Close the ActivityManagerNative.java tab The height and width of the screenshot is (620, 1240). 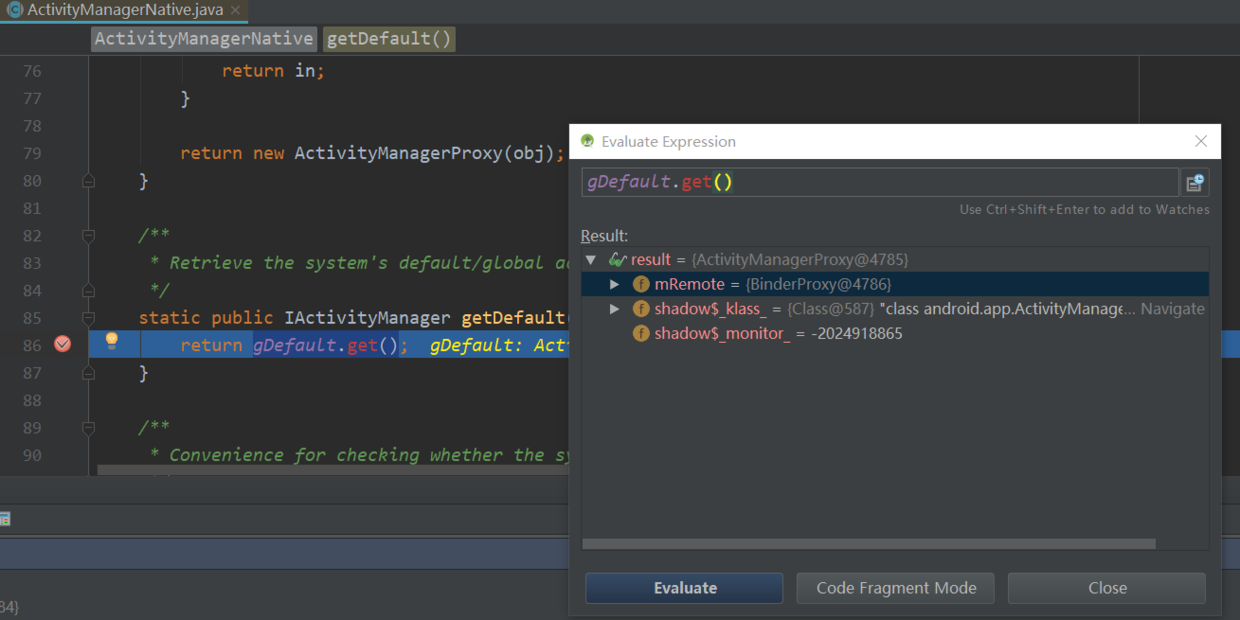tap(236, 11)
